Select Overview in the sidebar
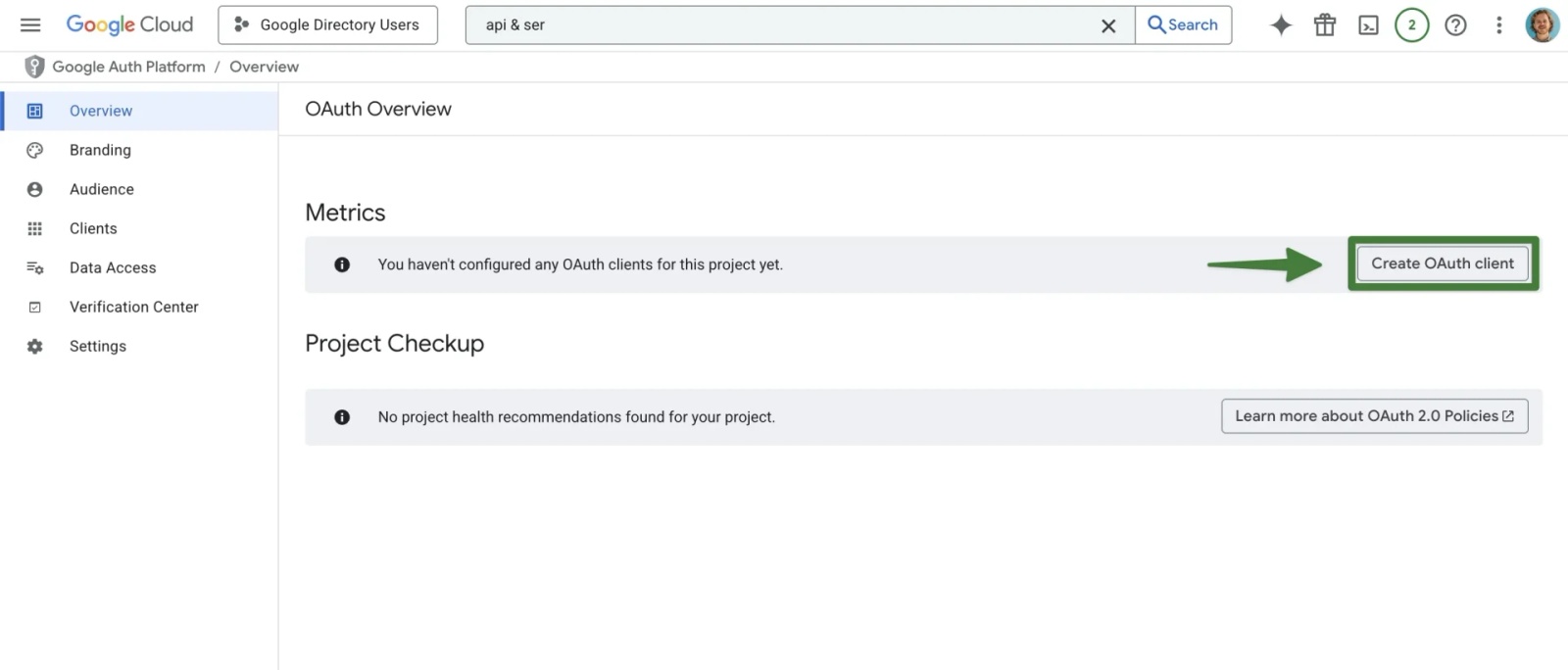The height and width of the screenshot is (670, 1568). coord(140,111)
